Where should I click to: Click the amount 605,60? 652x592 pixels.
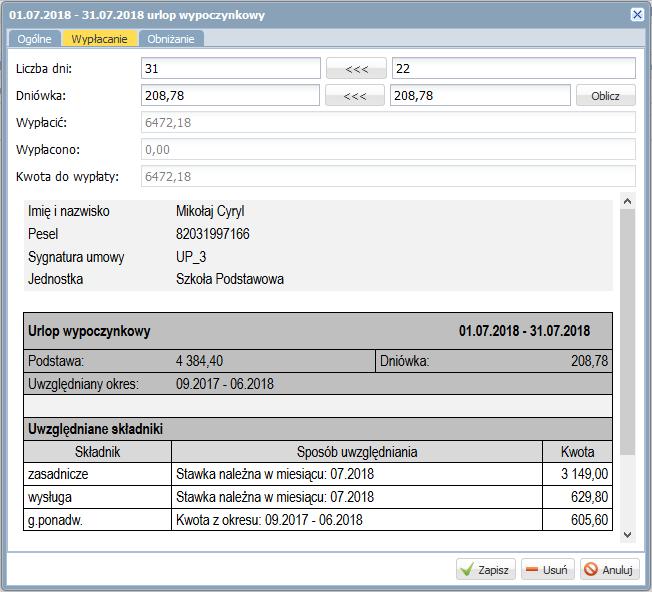point(589,520)
